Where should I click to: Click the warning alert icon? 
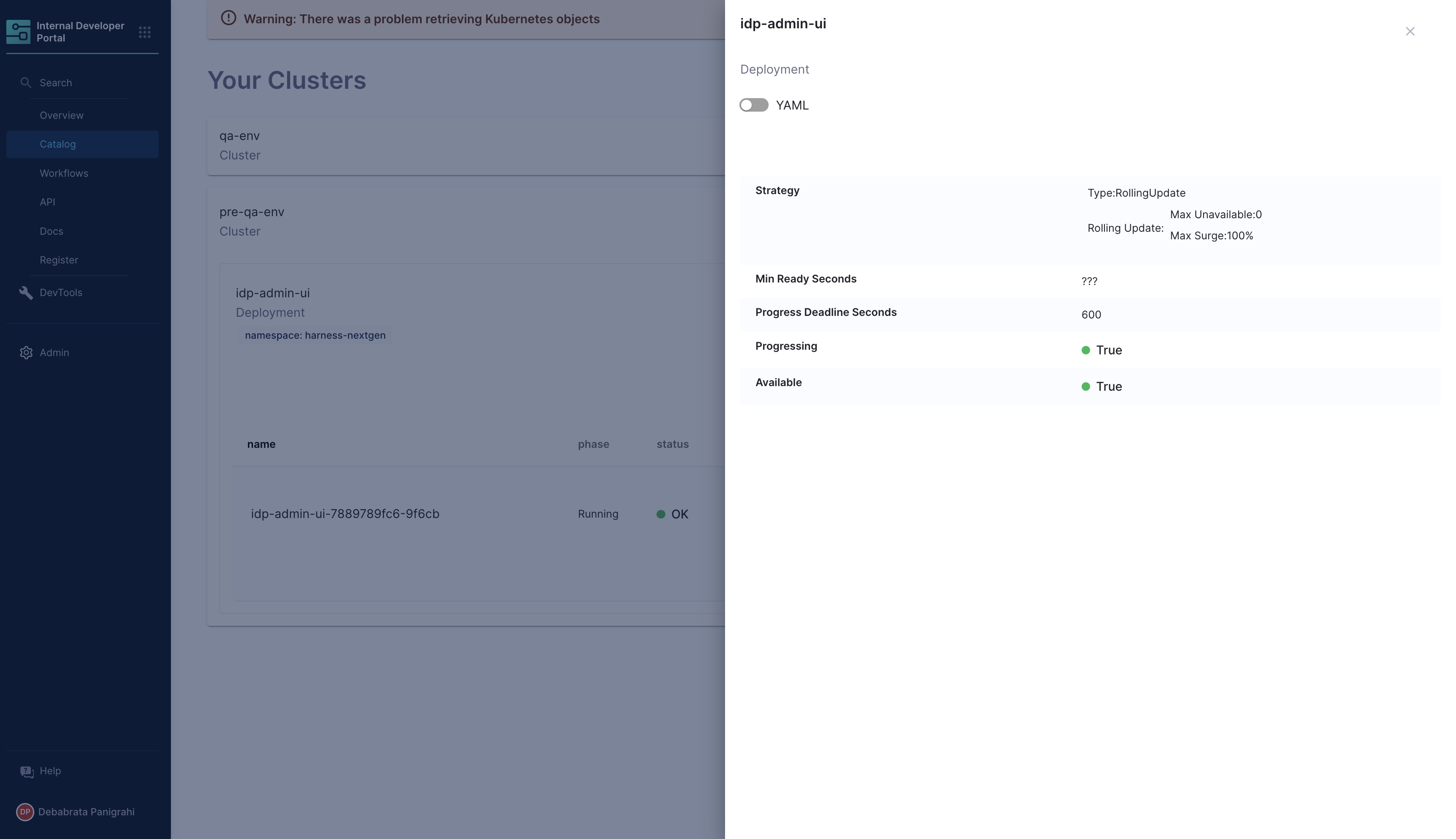click(228, 18)
